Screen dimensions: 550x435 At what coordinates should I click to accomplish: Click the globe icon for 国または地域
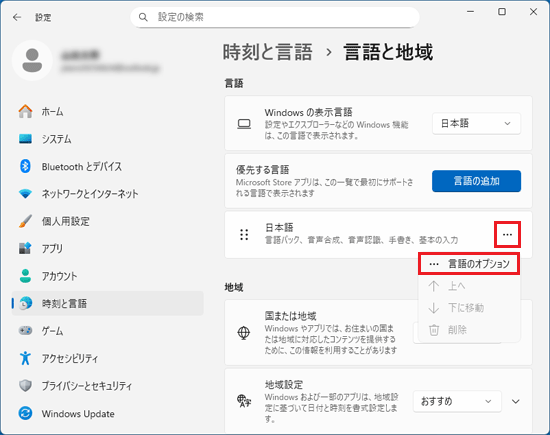244,333
